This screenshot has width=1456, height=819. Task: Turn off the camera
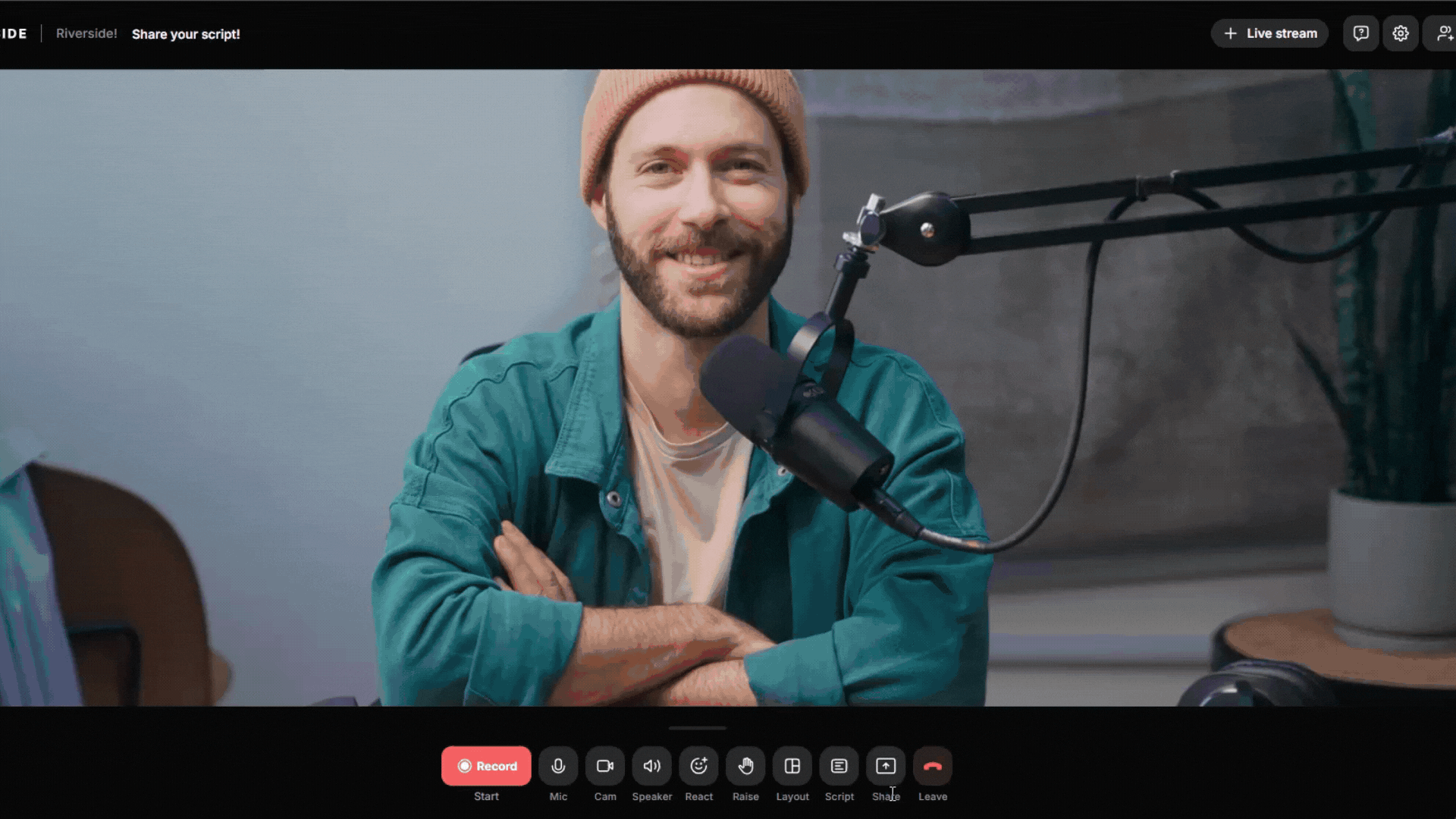[605, 766]
